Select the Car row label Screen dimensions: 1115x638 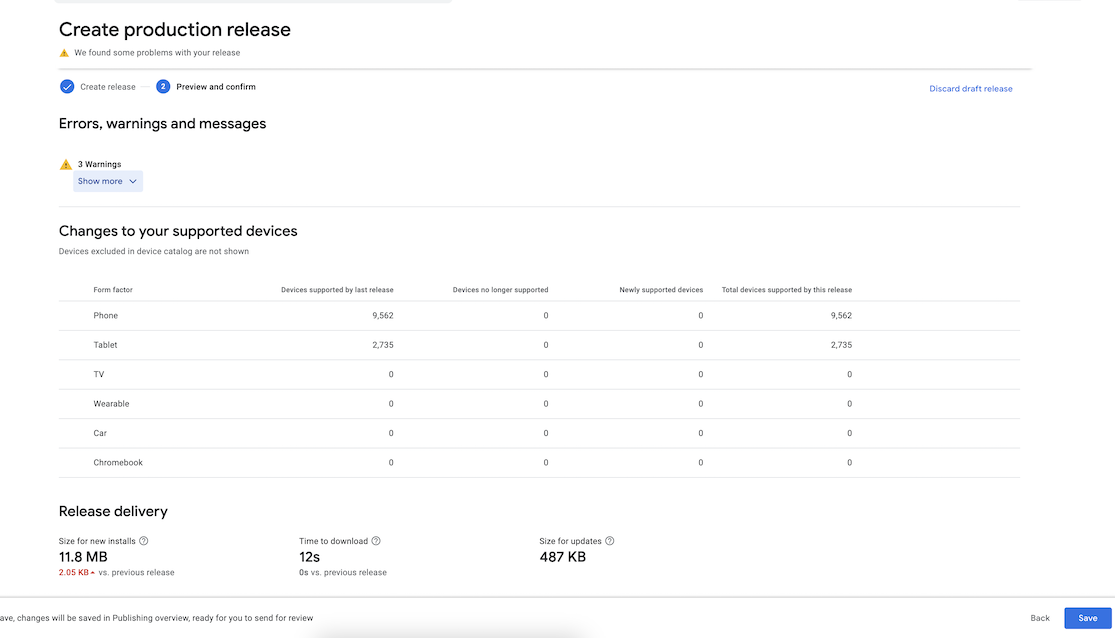100,433
